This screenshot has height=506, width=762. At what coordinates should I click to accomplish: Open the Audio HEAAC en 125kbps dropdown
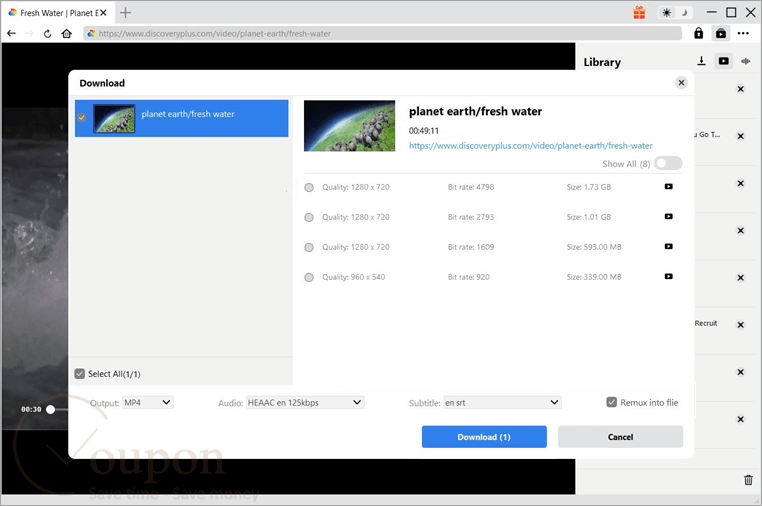305,402
